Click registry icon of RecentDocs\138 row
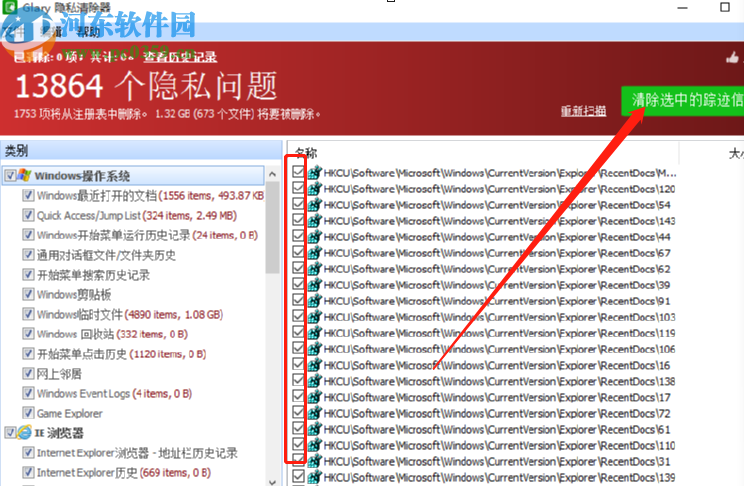The width and height of the screenshot is (744, 486). pos(315,381)
